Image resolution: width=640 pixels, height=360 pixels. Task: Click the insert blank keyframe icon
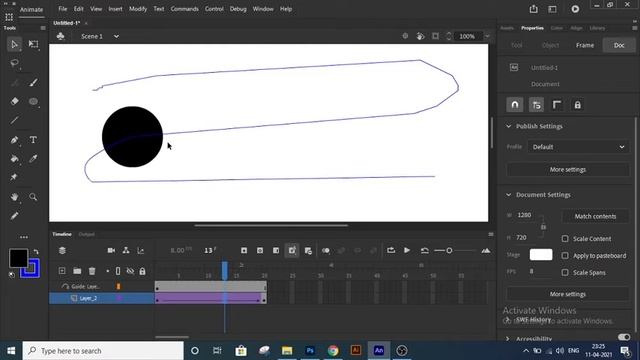pyautogui.click(x=260, y=251)
